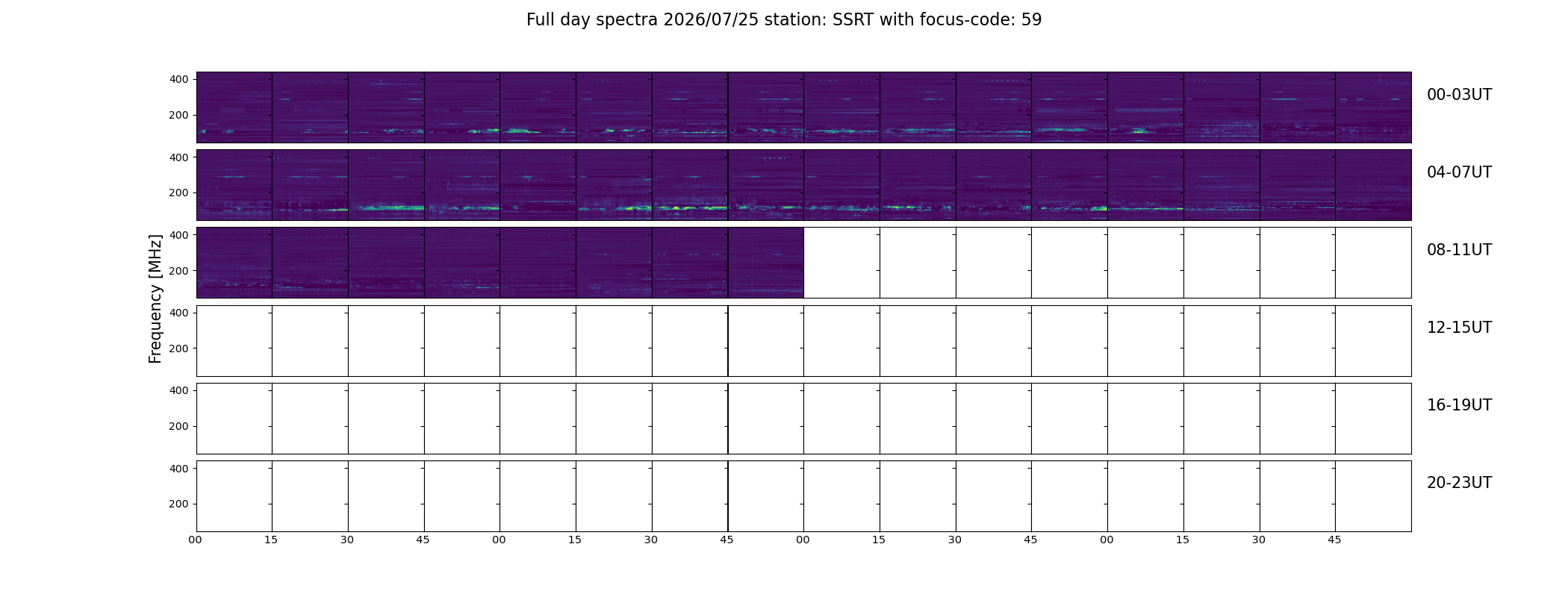Click the bright burst in the 04-07UT spectrogram
Screen dimensions: 1568x597
676,208
